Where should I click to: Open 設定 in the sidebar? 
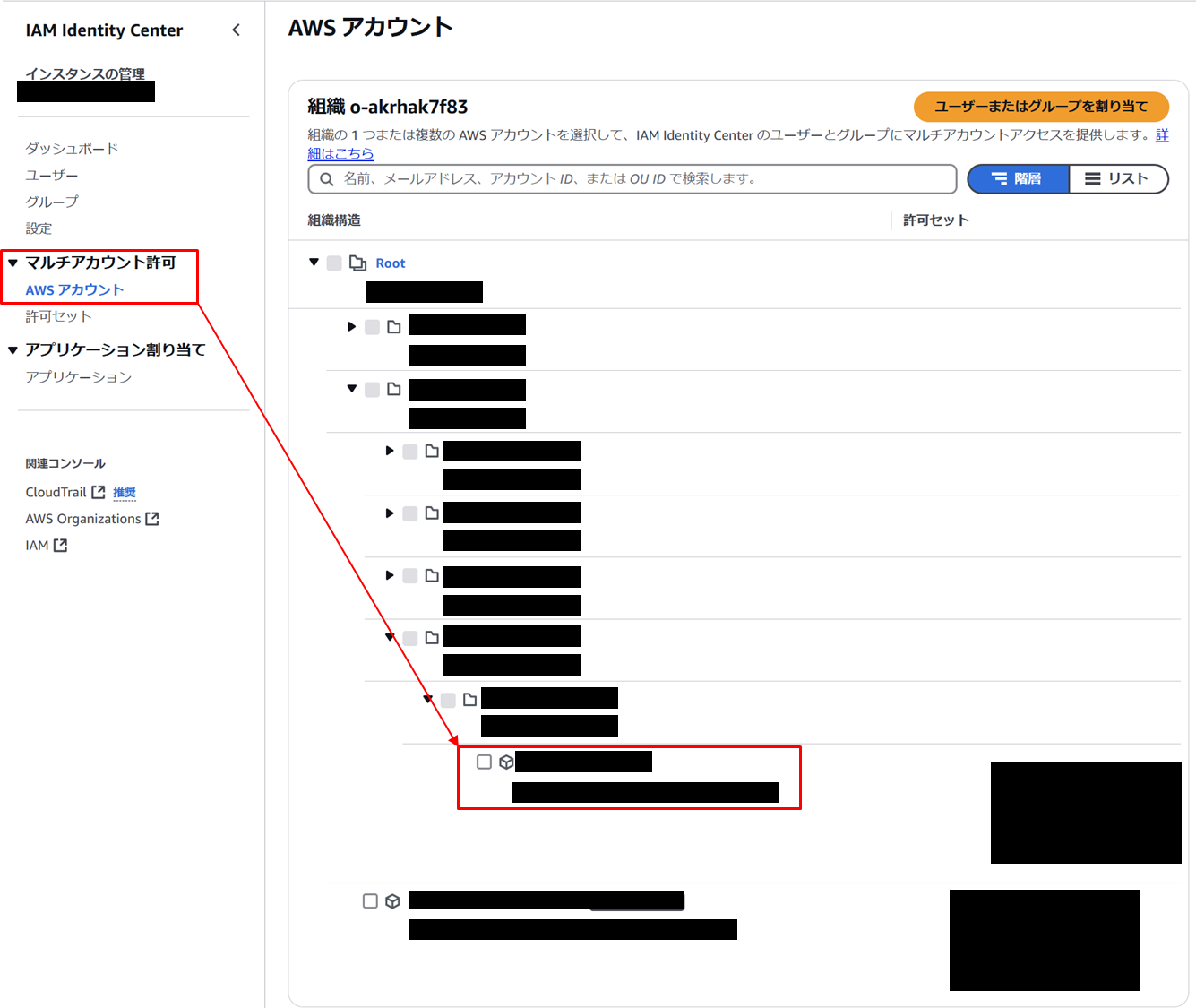click(x=39, y=228)
